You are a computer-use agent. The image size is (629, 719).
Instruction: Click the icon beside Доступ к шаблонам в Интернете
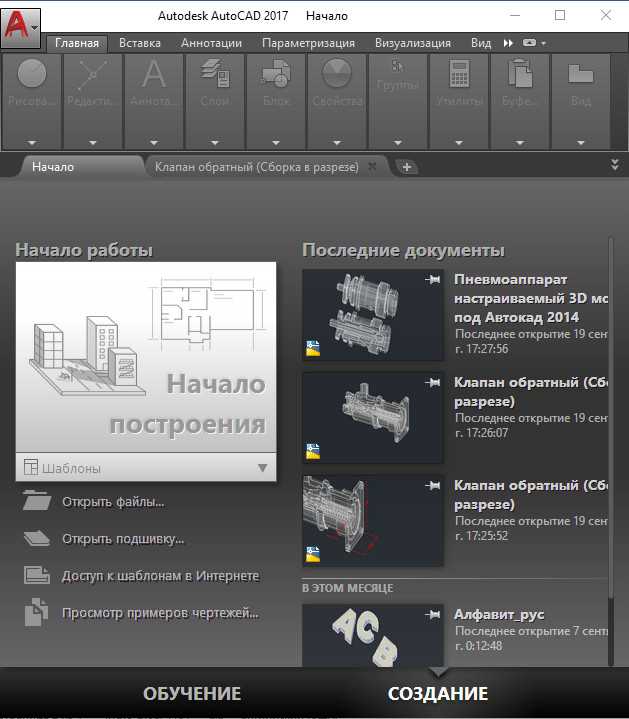[x=37, y=575]
